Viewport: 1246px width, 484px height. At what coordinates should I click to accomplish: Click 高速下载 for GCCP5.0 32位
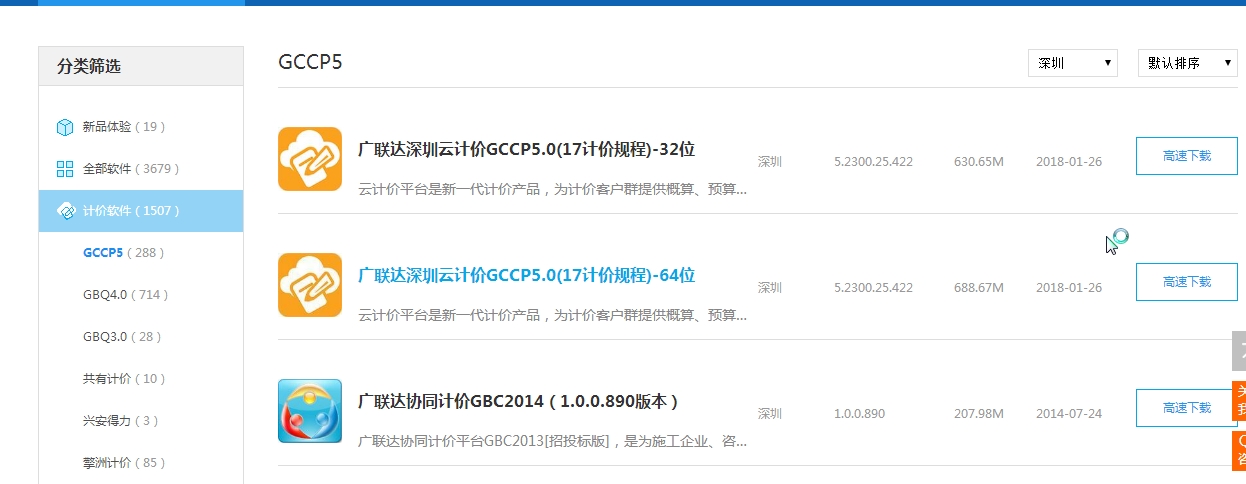coord(1187,156)
